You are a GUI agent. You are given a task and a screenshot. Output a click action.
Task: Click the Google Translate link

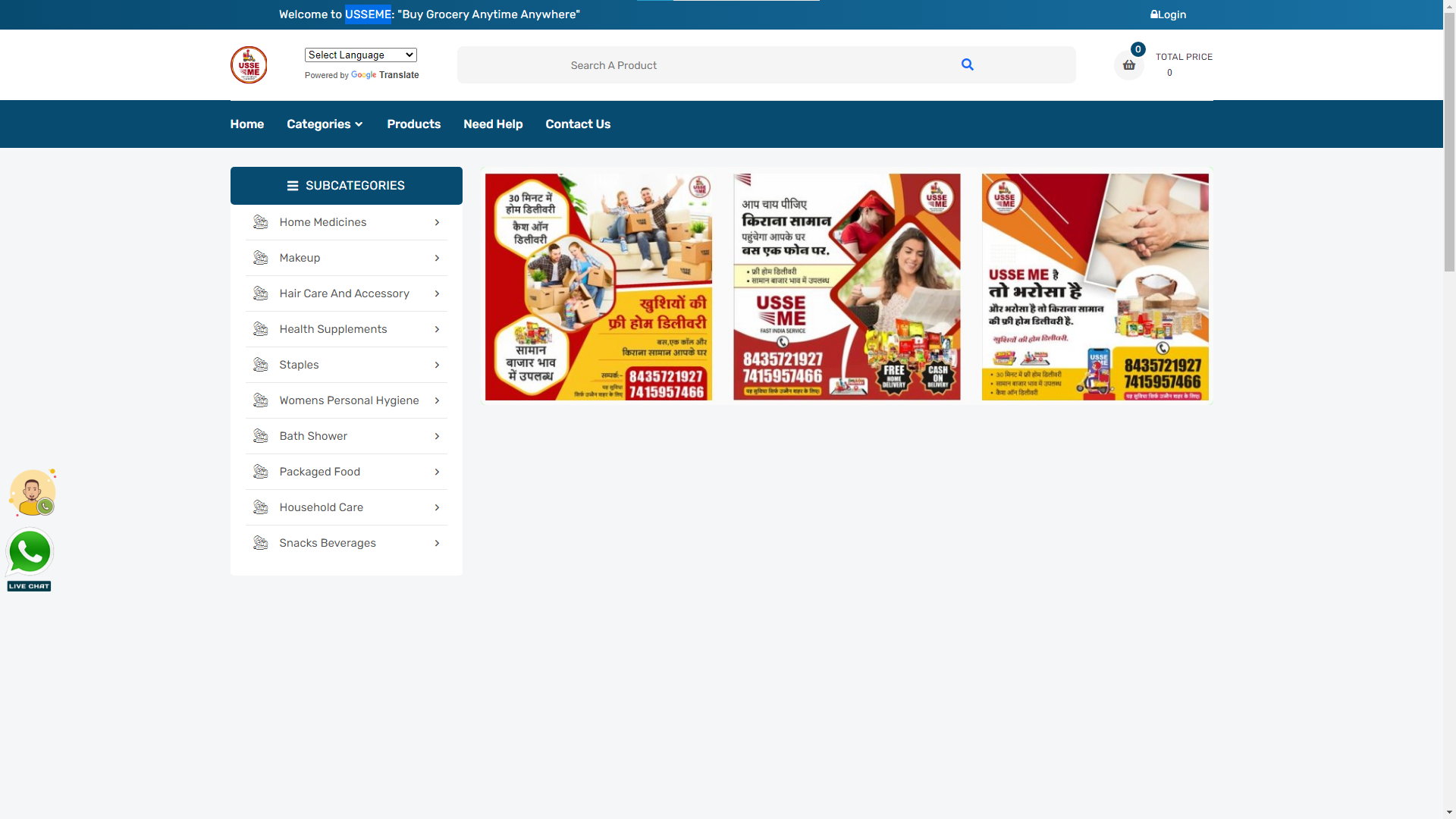coord(384,75)
